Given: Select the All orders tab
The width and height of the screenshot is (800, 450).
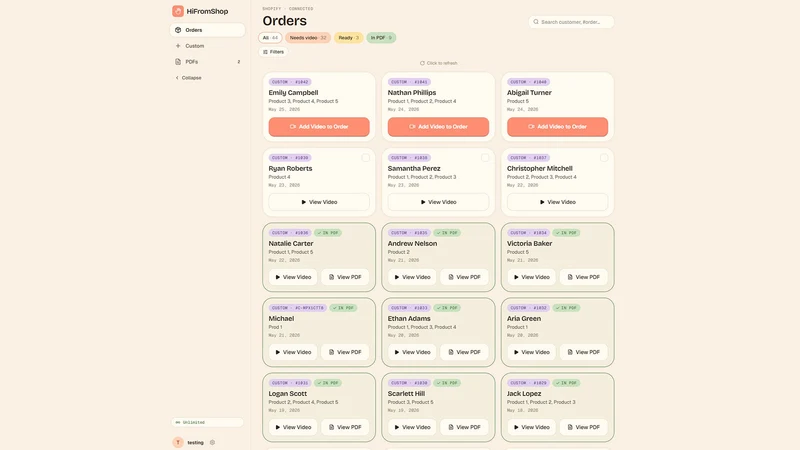Looking at the screenshot, I should 270,38.
